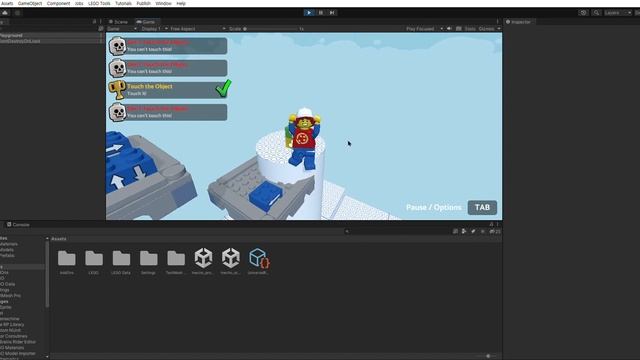Click the top skull objective icon

click(118, 46)
